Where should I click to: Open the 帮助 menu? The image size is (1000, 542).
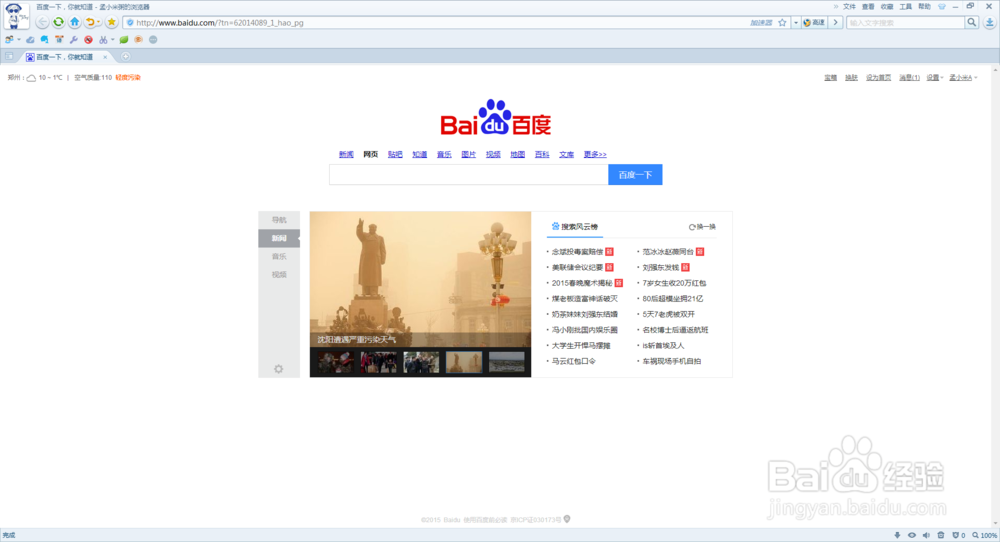[924, 6]
